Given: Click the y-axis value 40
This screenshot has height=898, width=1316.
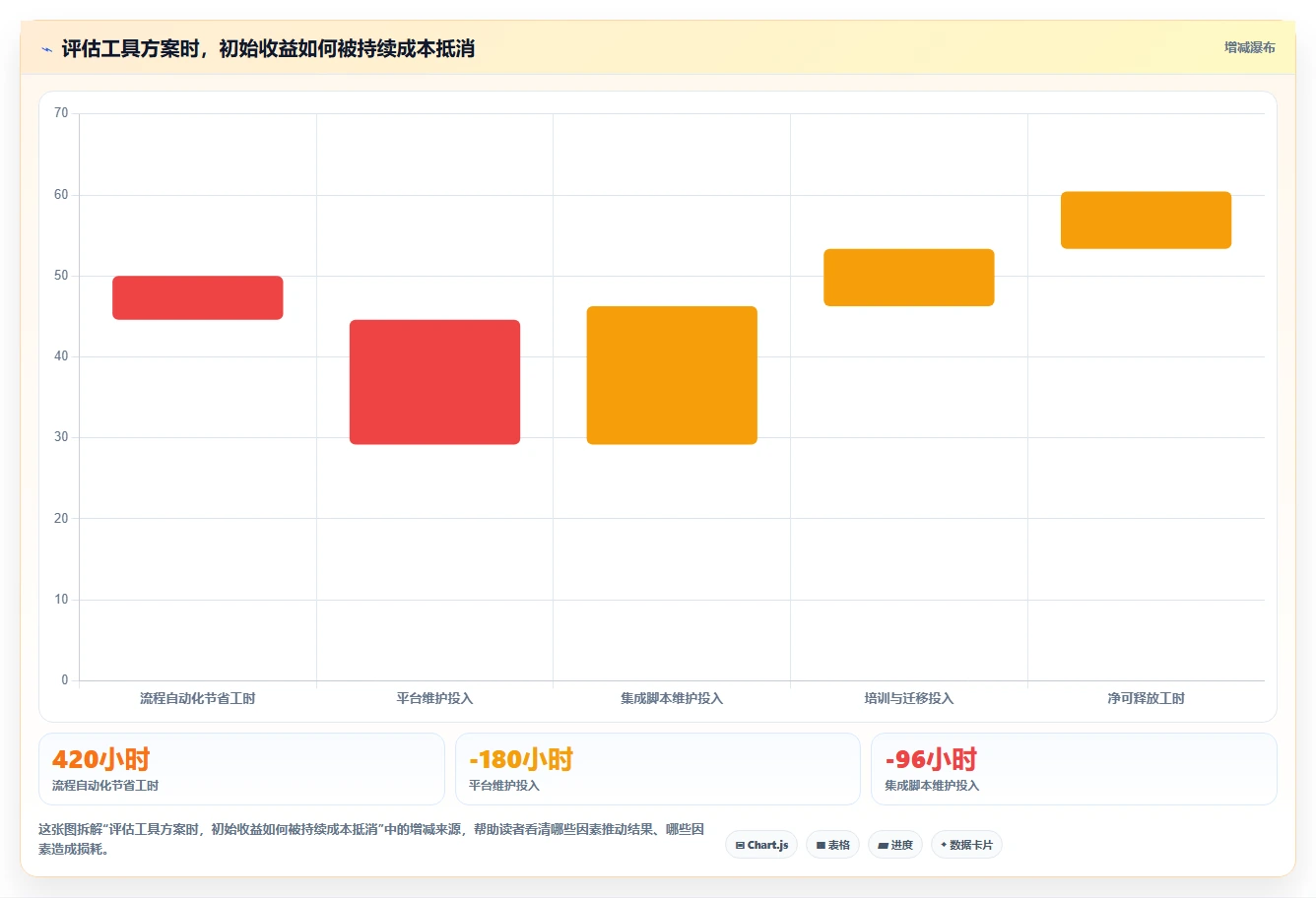Looking at the screenshot, I should click(61, 356).
